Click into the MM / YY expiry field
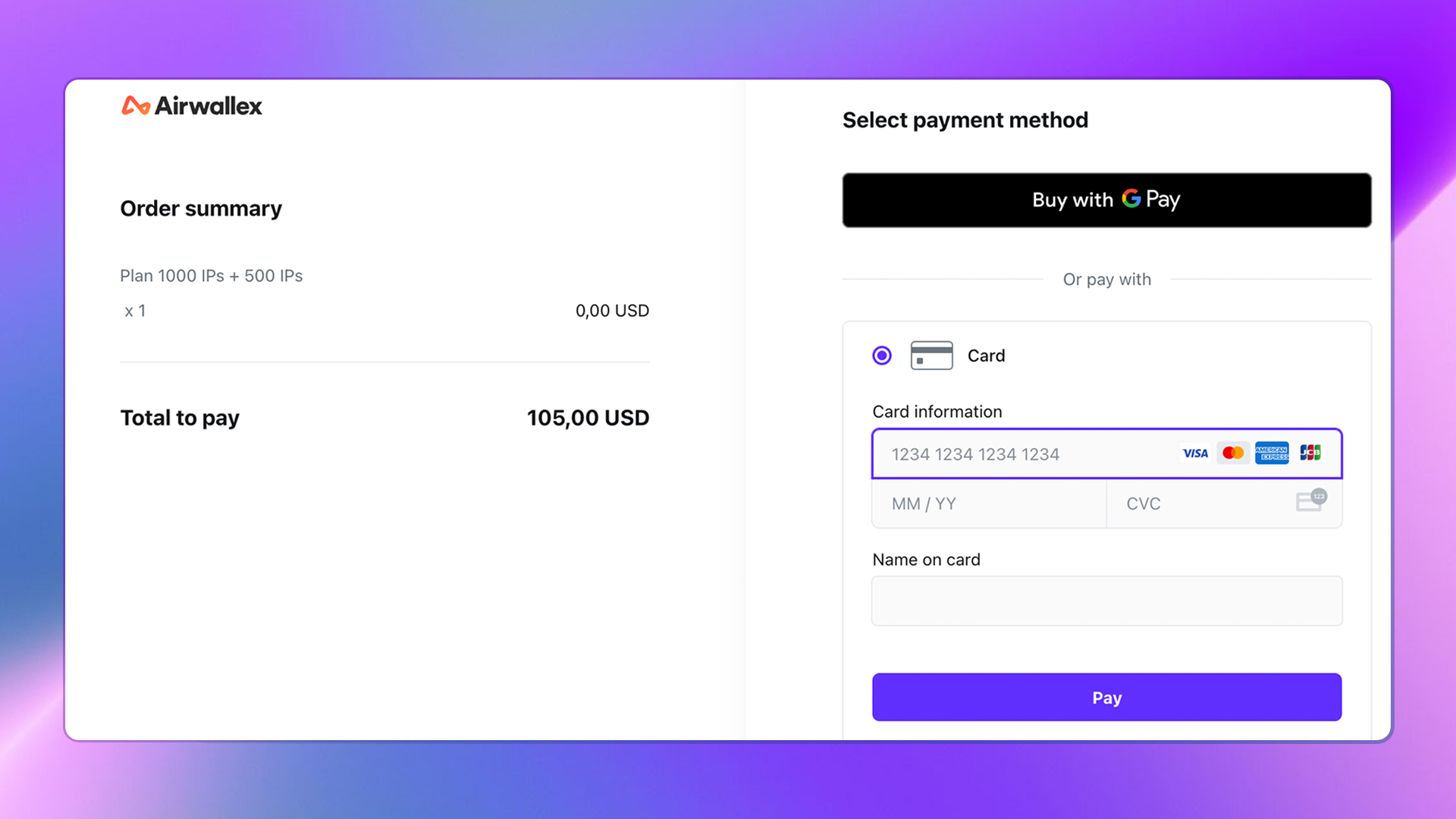 [986, 504]
